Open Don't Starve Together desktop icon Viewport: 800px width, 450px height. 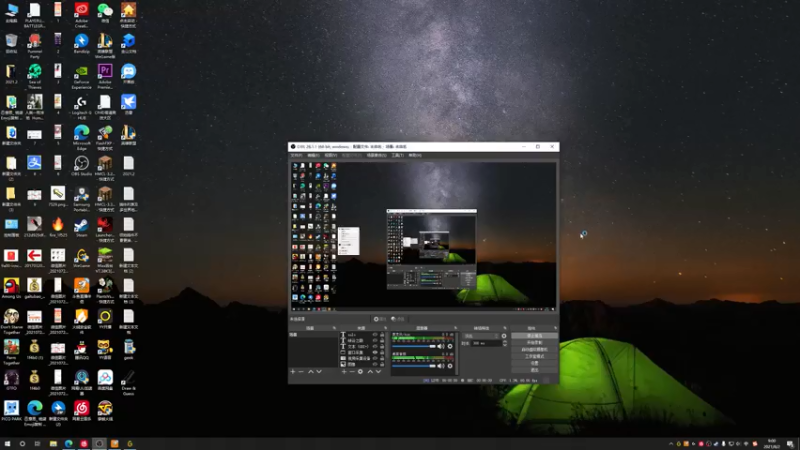[x=11, y=319]
